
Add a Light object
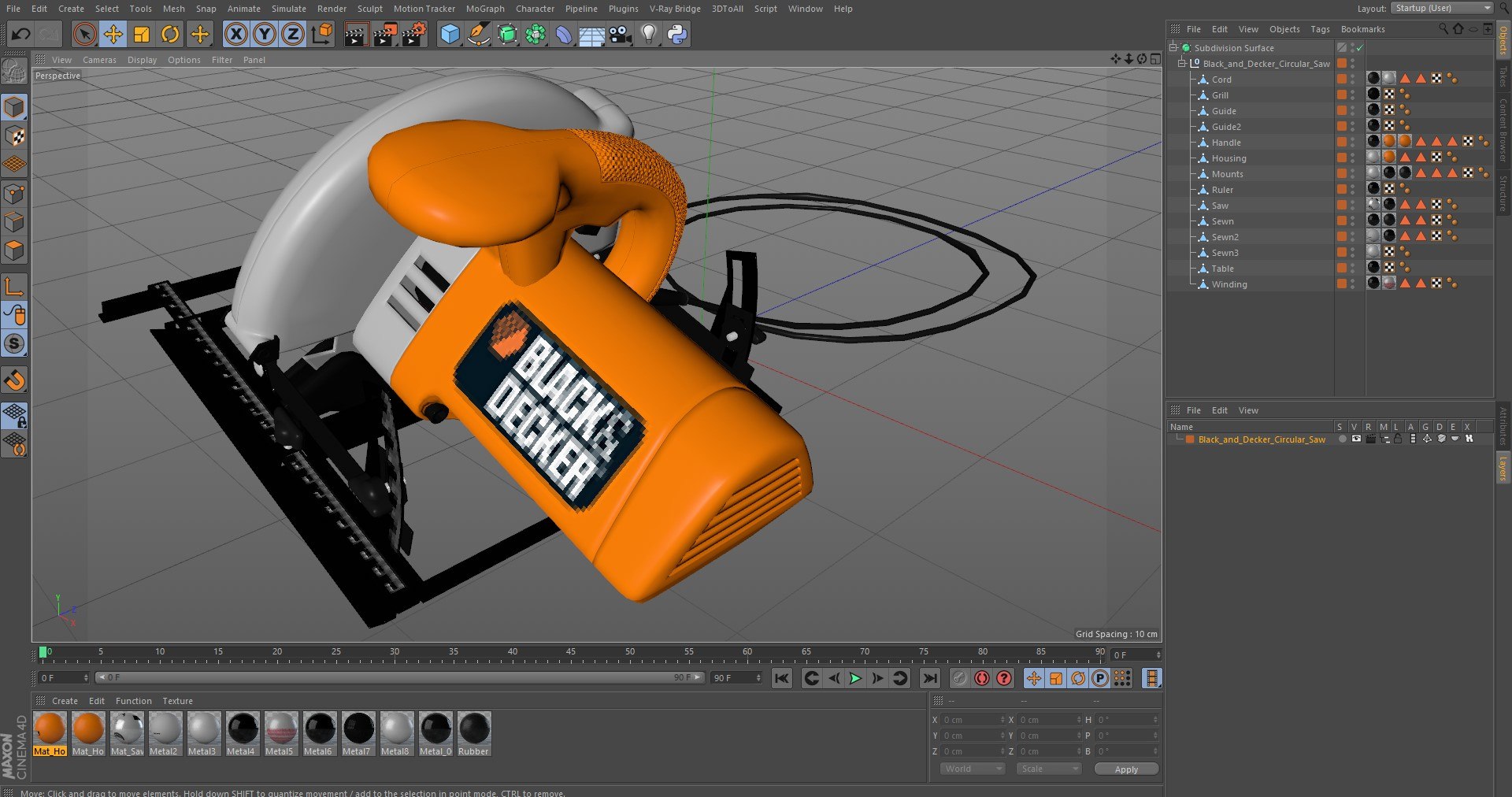click(649, 34)
